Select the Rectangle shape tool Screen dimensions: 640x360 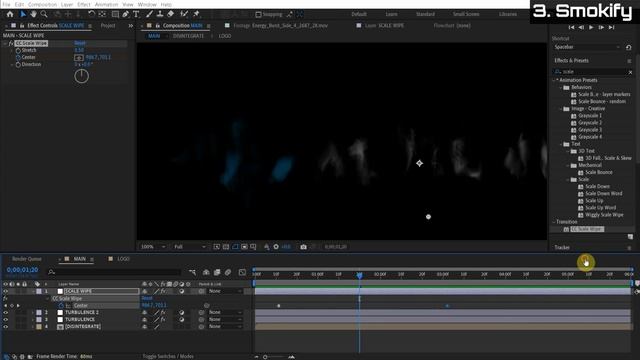click(116, 14)
